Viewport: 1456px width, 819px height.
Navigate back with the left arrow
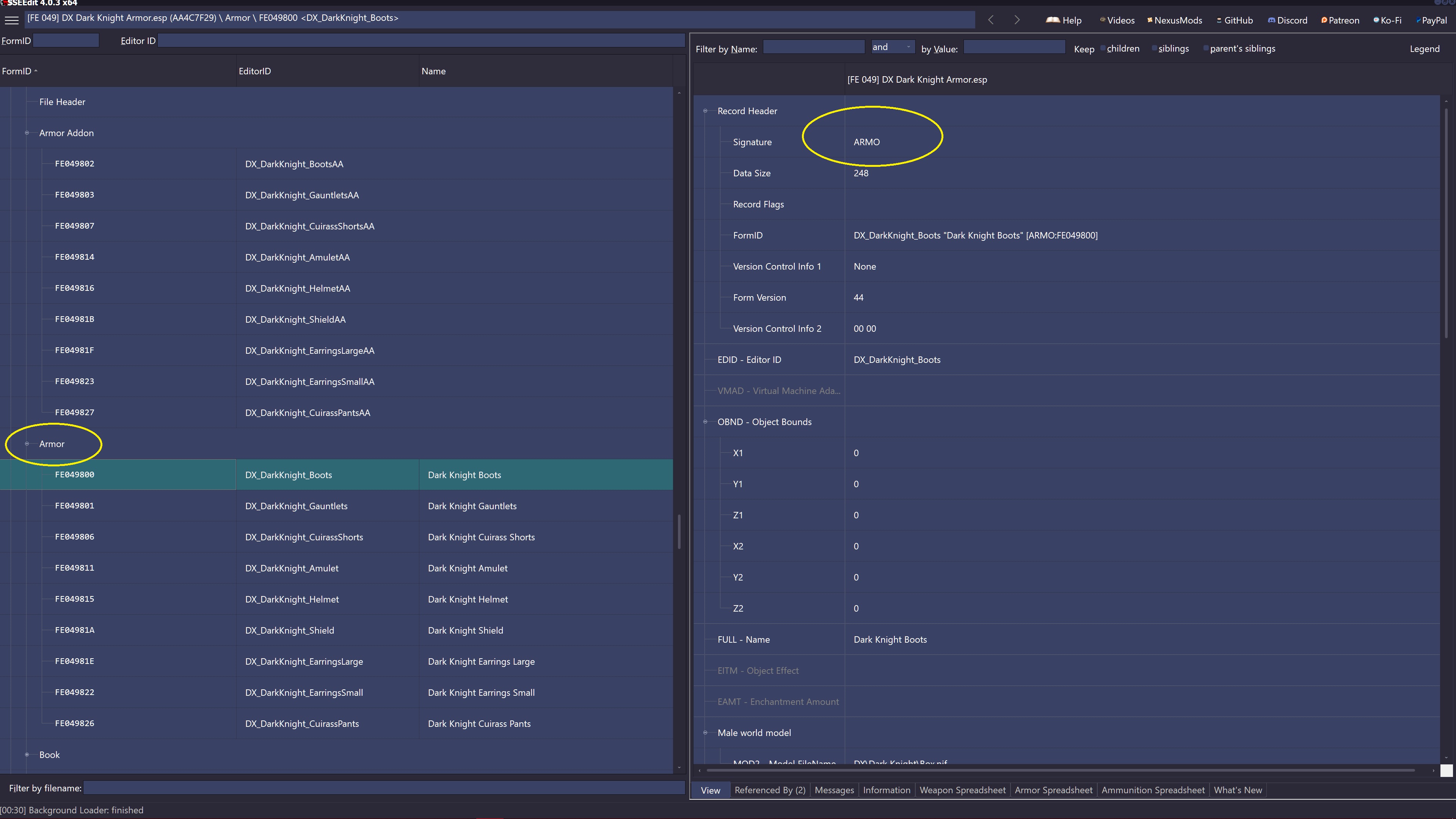pos(991,20)
